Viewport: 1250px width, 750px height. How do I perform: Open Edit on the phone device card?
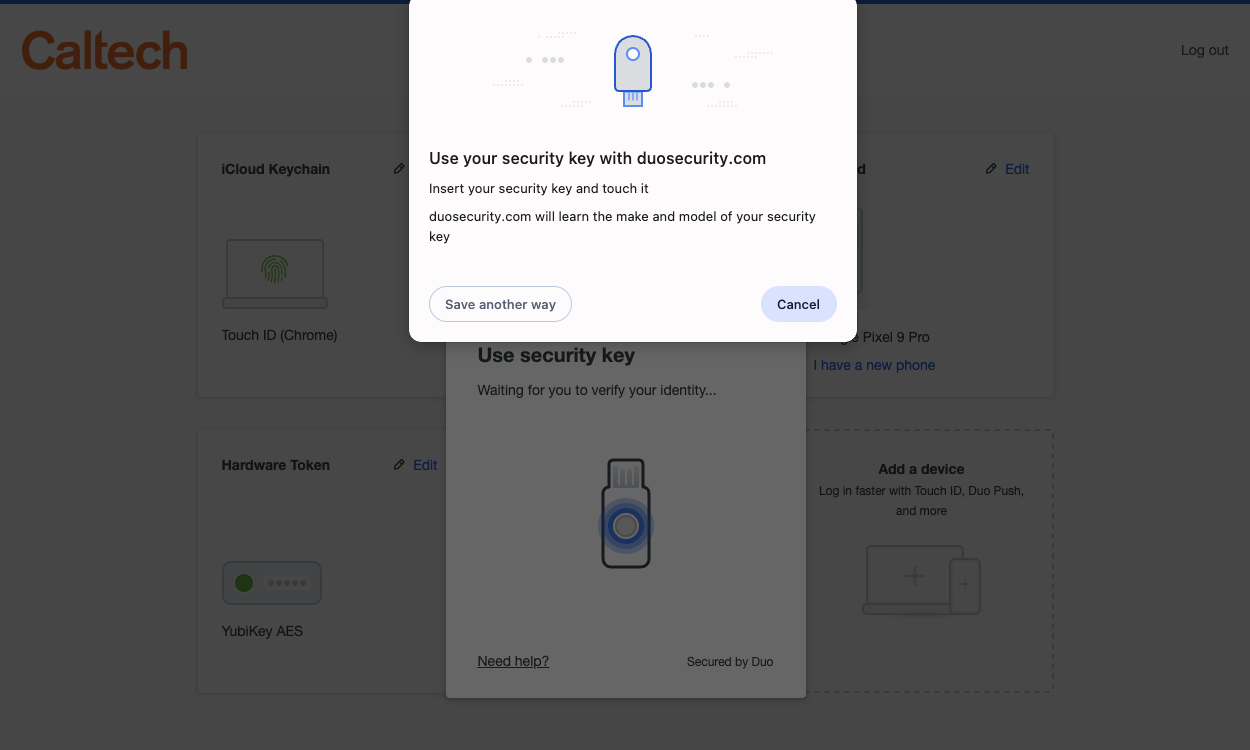[x=1017, y=169]
